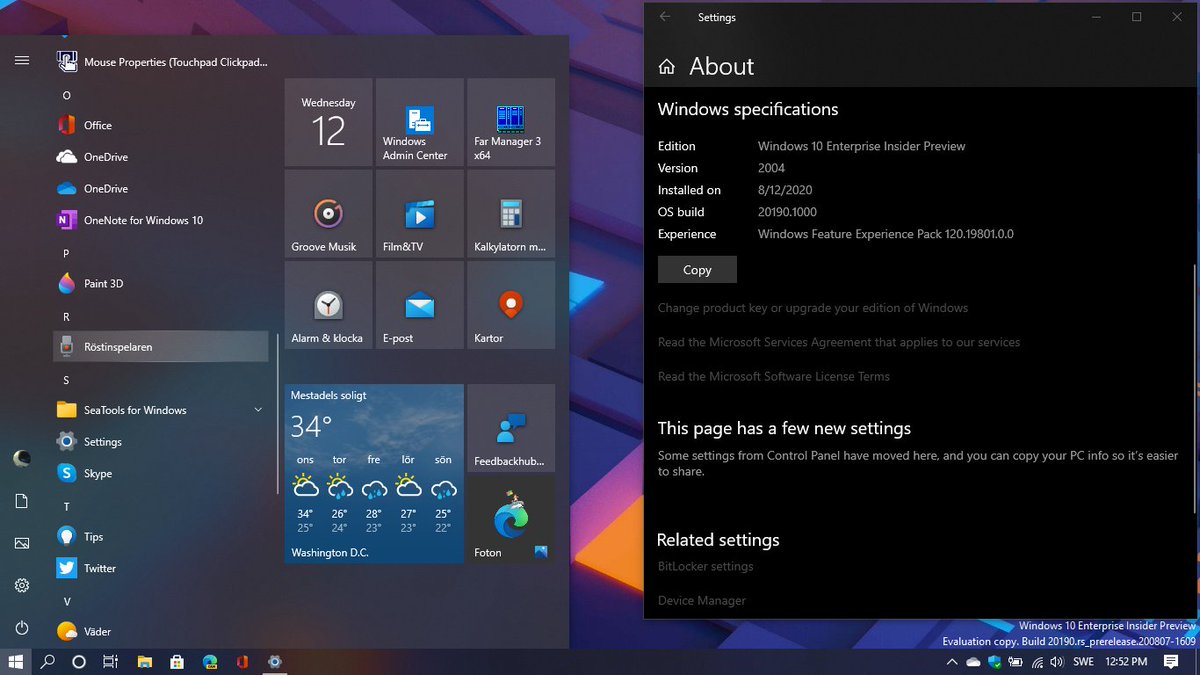This screenshot has width=1200, height=675.
Task: Select the OS build value 20190.1000
Action: click(x=788, y=212)
